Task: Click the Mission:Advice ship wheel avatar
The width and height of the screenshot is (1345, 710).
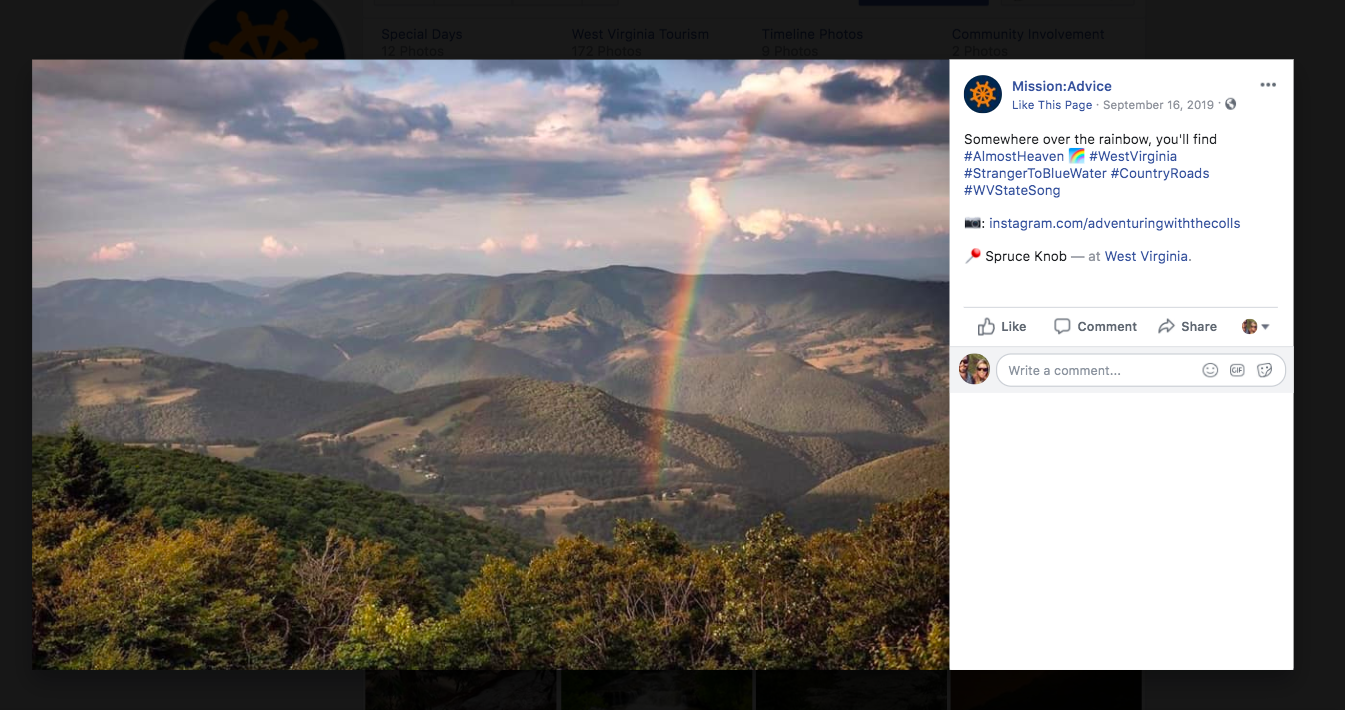Action: pos(982,95)
